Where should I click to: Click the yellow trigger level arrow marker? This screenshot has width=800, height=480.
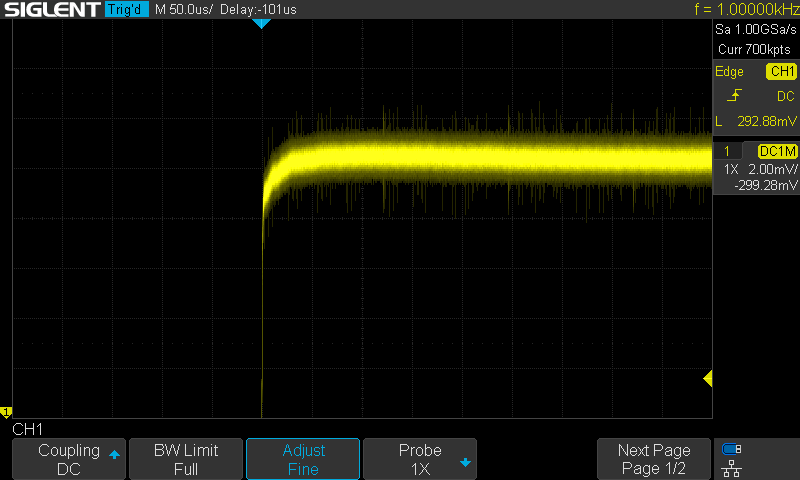point(707,378)
